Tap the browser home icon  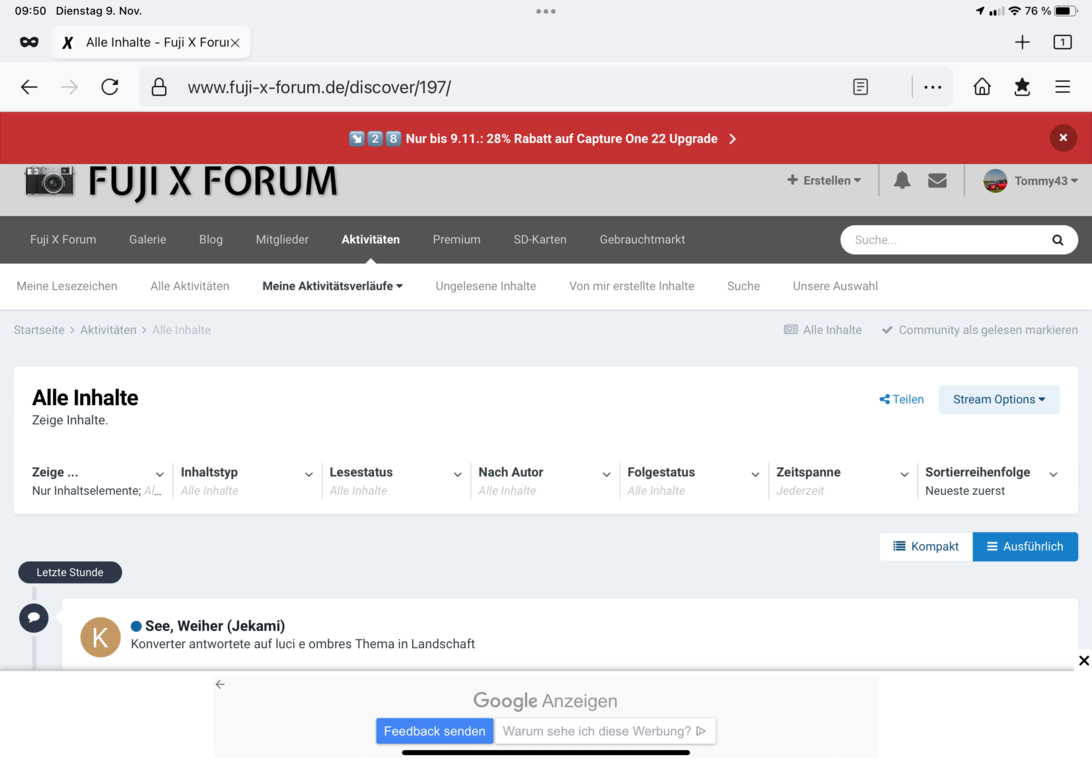982,87
